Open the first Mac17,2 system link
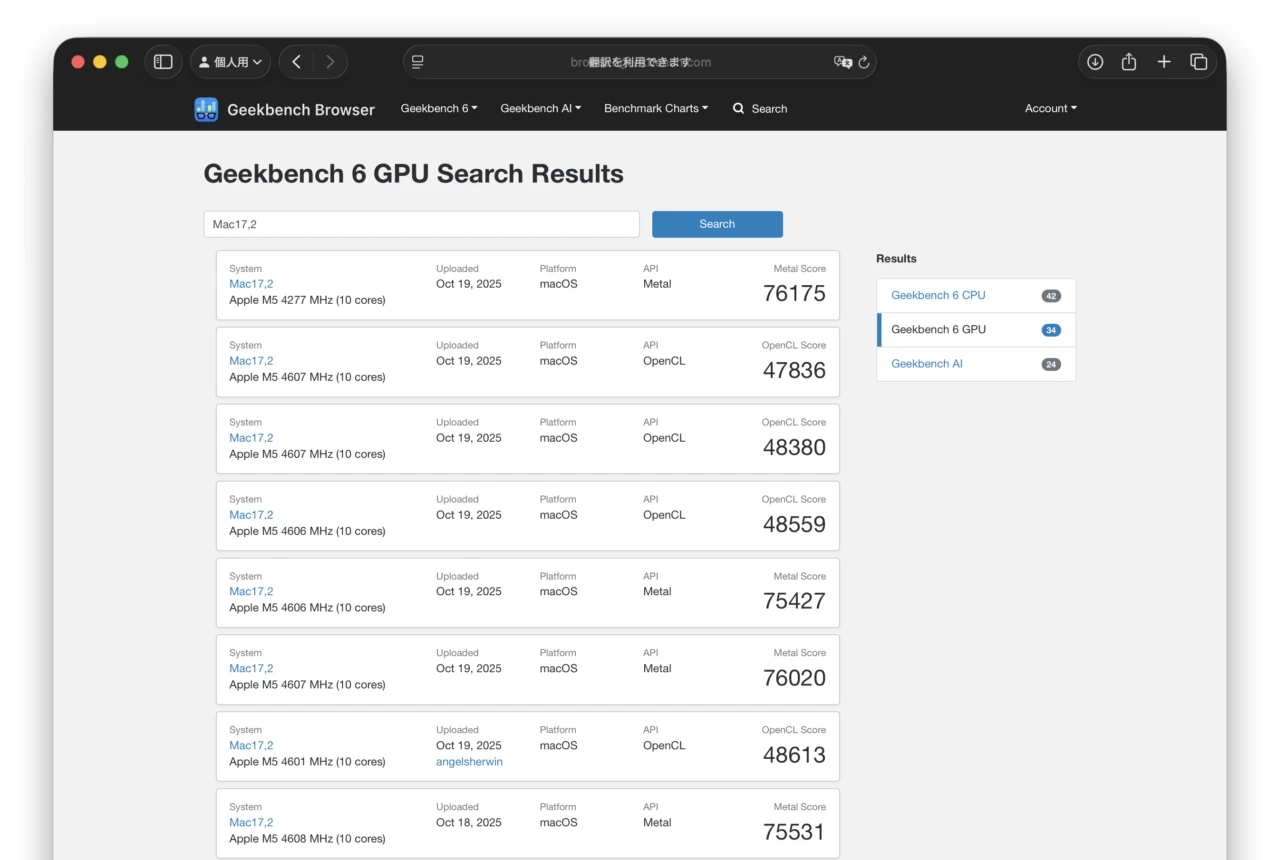1280x860 pixels. point(250,284)
